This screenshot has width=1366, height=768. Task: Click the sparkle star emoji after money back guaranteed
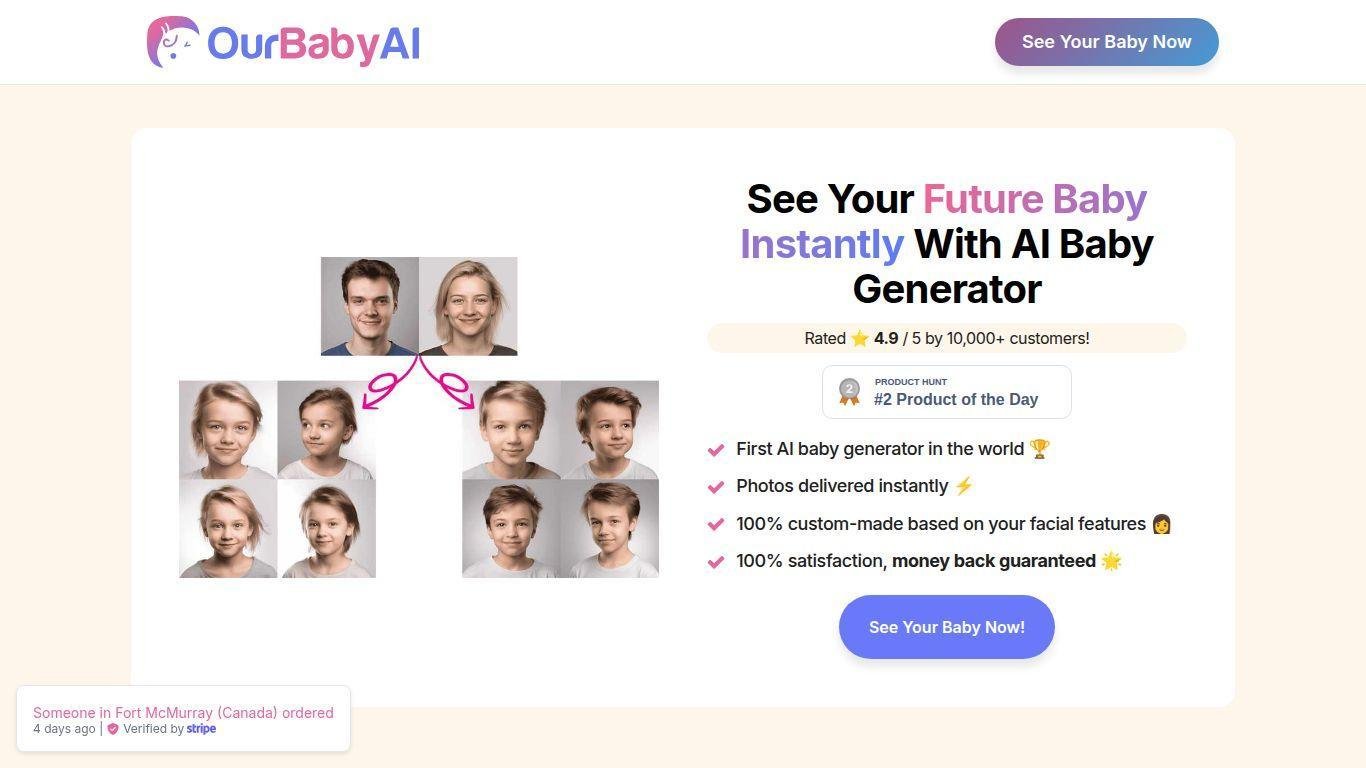1111,561
